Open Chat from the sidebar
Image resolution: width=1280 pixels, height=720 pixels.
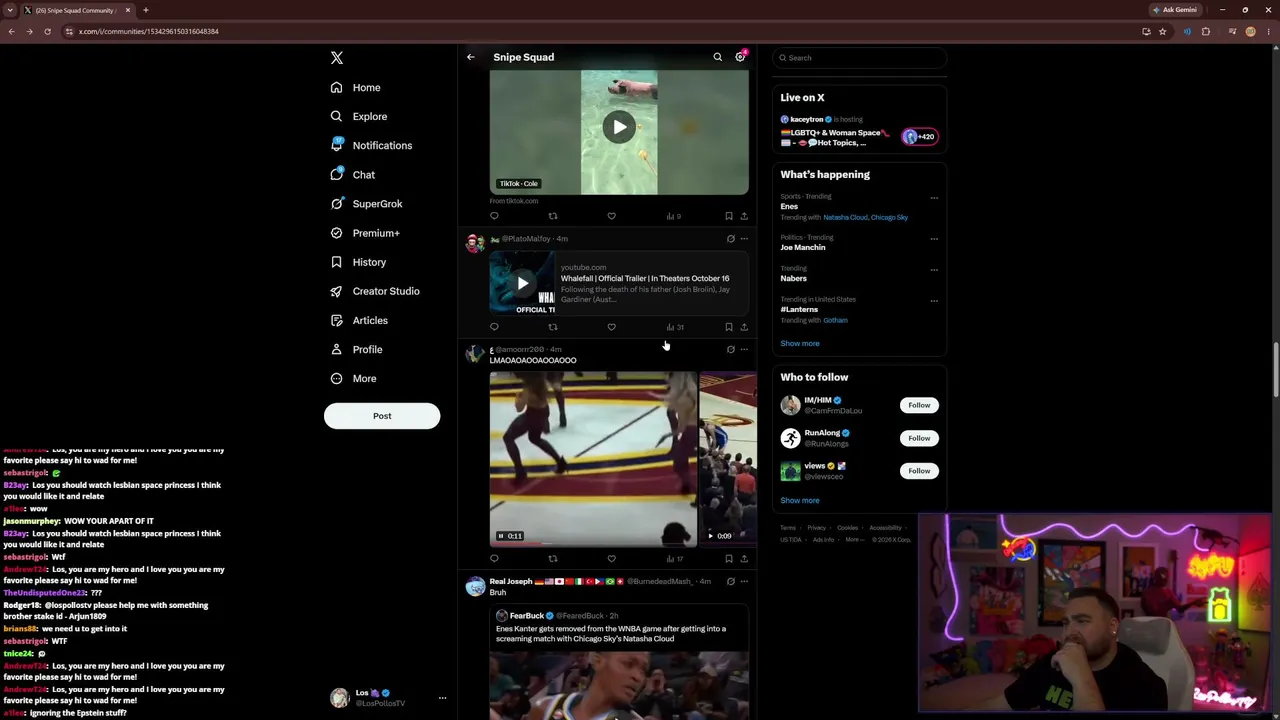(x=353, y=175)
